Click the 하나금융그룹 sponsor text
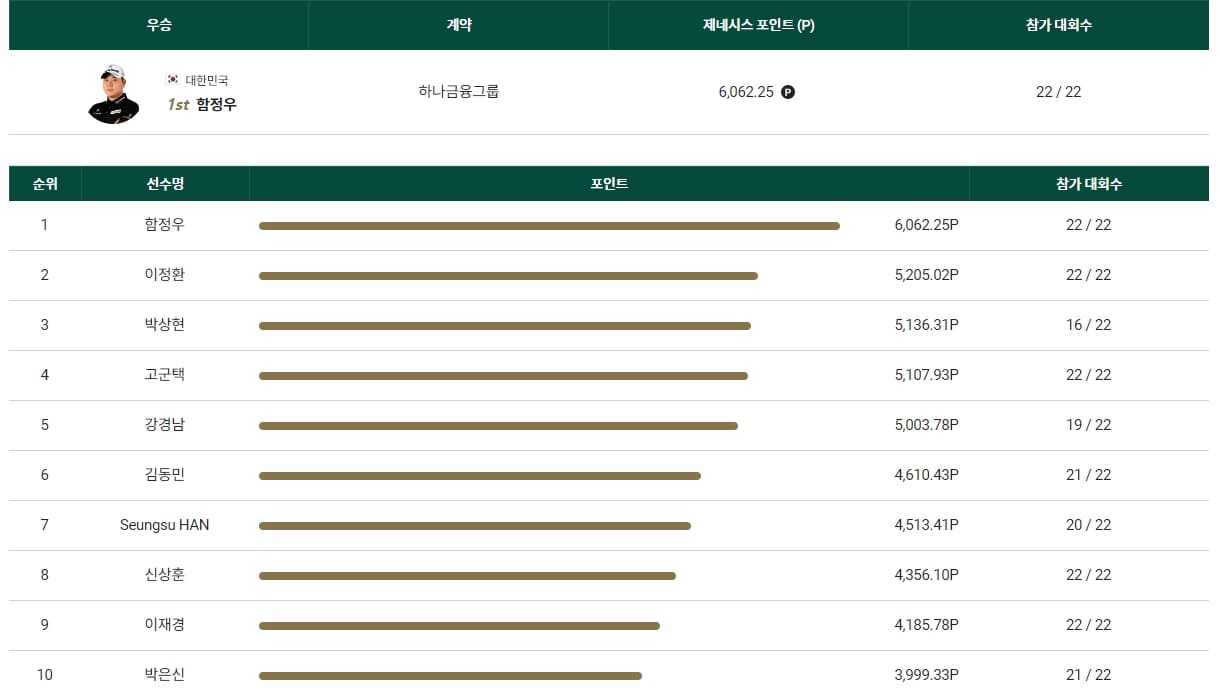 click(x=458, y=91)
